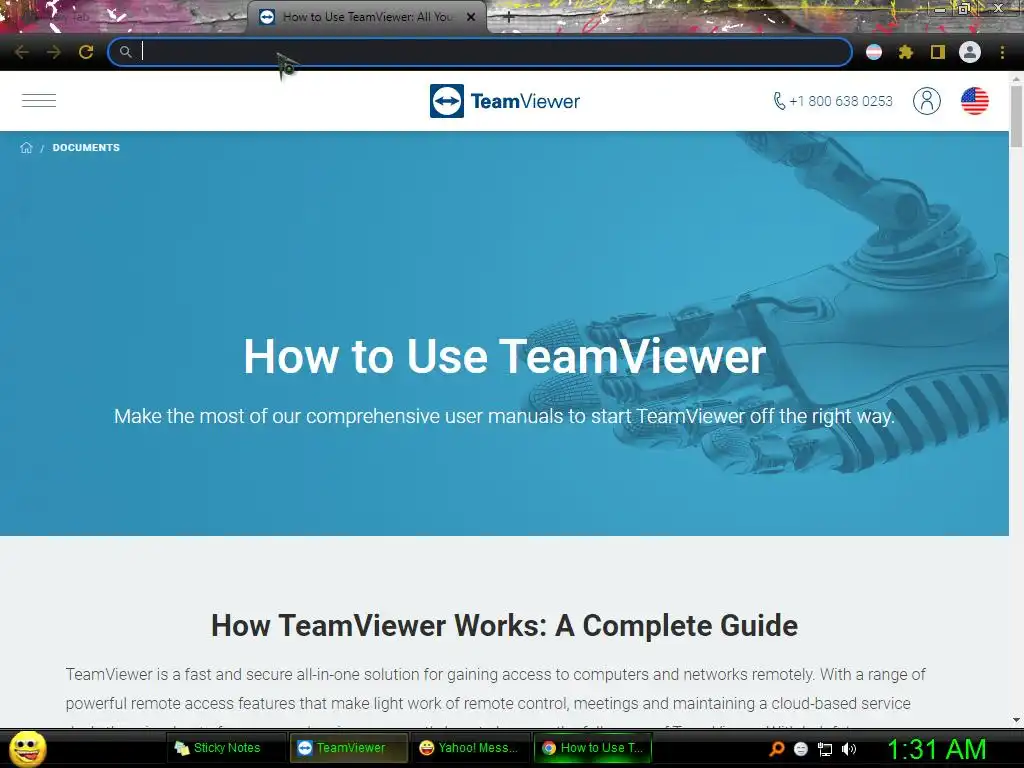
Task: Switch to the first New Tab tab
Action: point(124,17)
